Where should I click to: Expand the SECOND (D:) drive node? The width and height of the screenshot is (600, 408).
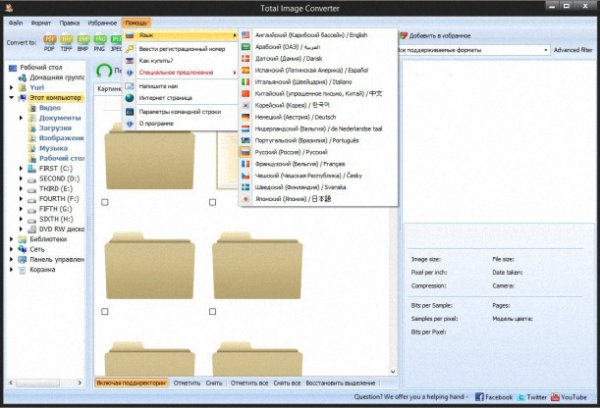[x=21, y=179]
